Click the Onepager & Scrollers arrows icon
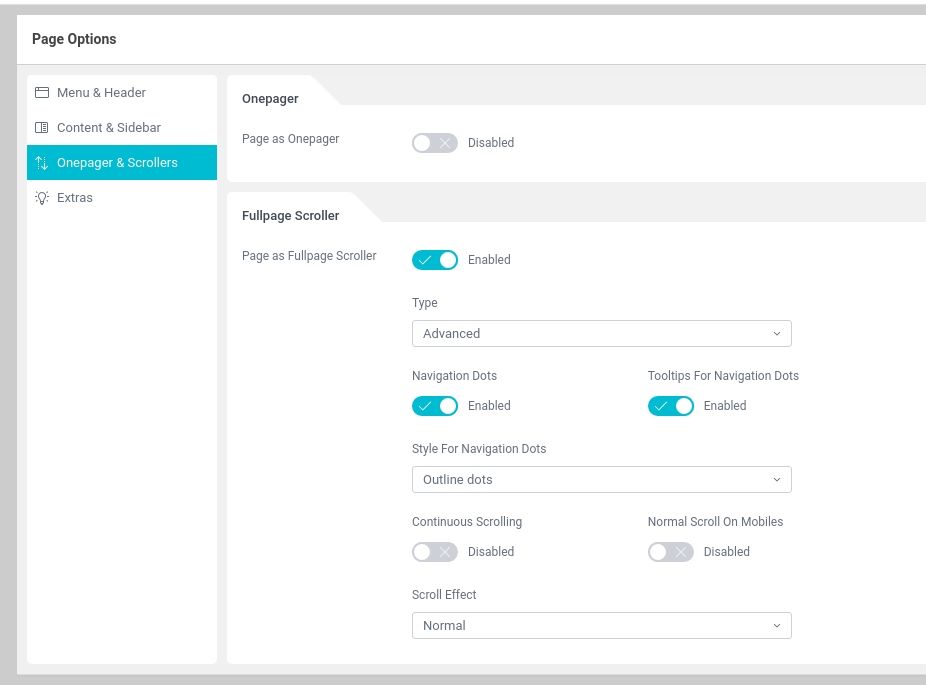Screen dimensions: 926x685 [x=42, y=163]
